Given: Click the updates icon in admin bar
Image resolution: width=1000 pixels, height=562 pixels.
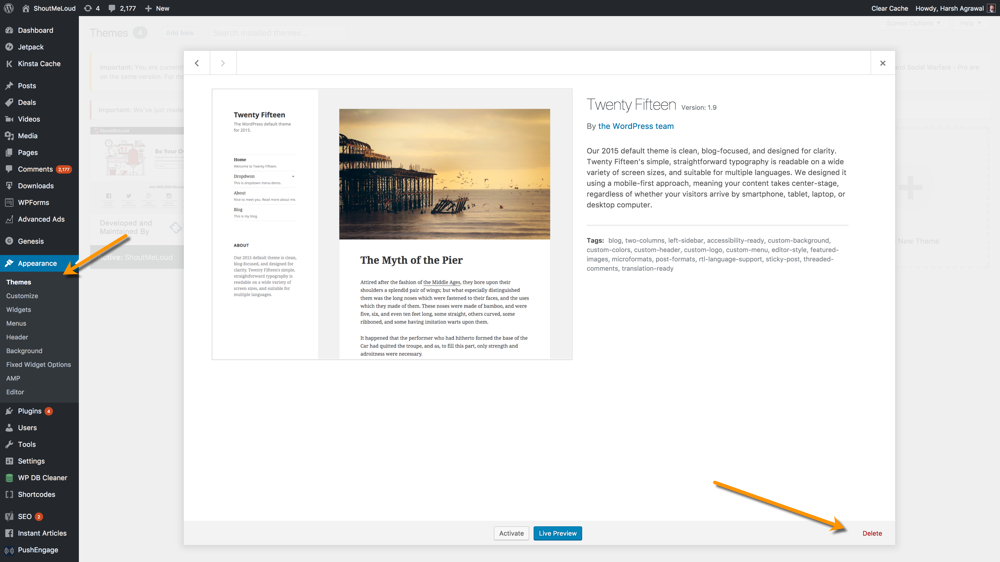Looking at the screenshot, I should tap(88, 8).
